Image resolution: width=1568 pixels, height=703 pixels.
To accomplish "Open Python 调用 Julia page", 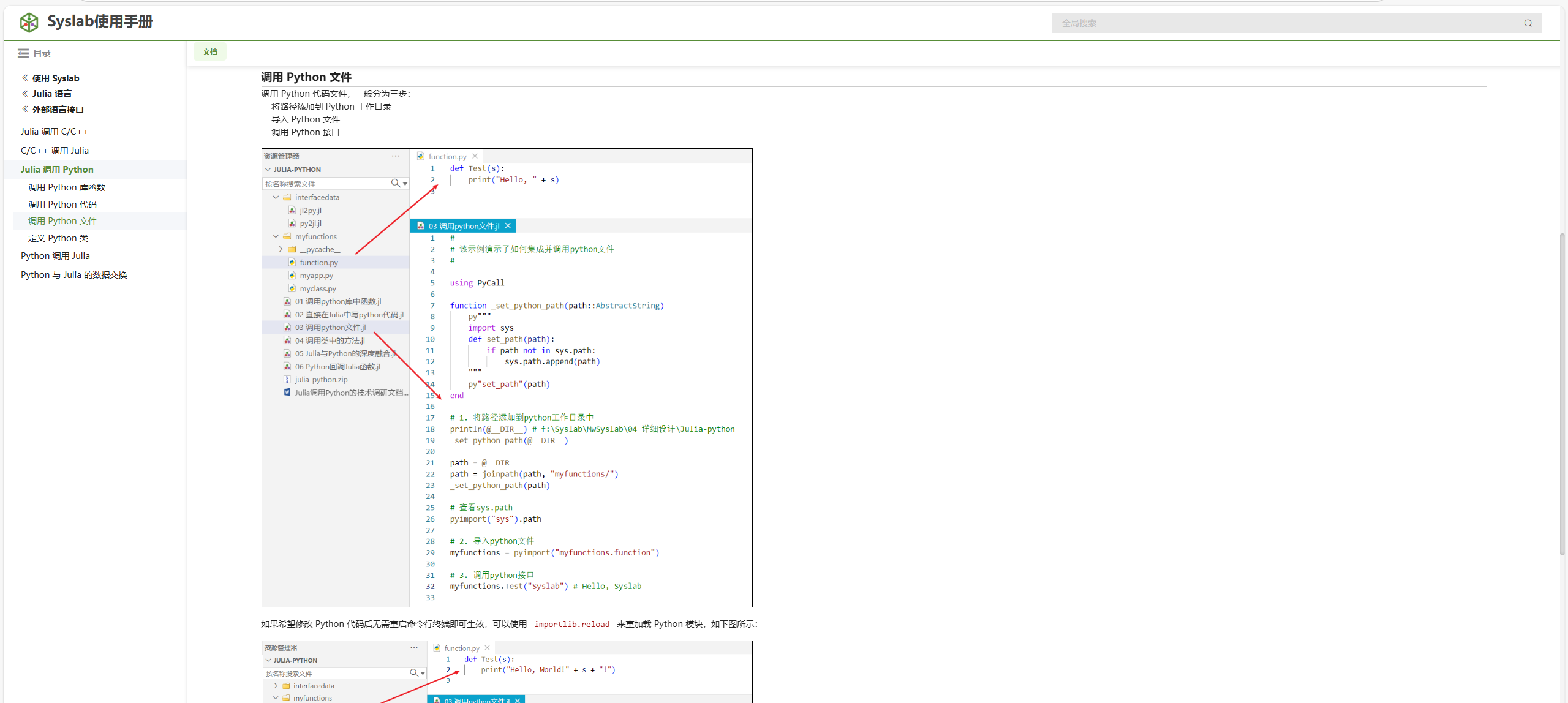I will click(x=55, y=256).
